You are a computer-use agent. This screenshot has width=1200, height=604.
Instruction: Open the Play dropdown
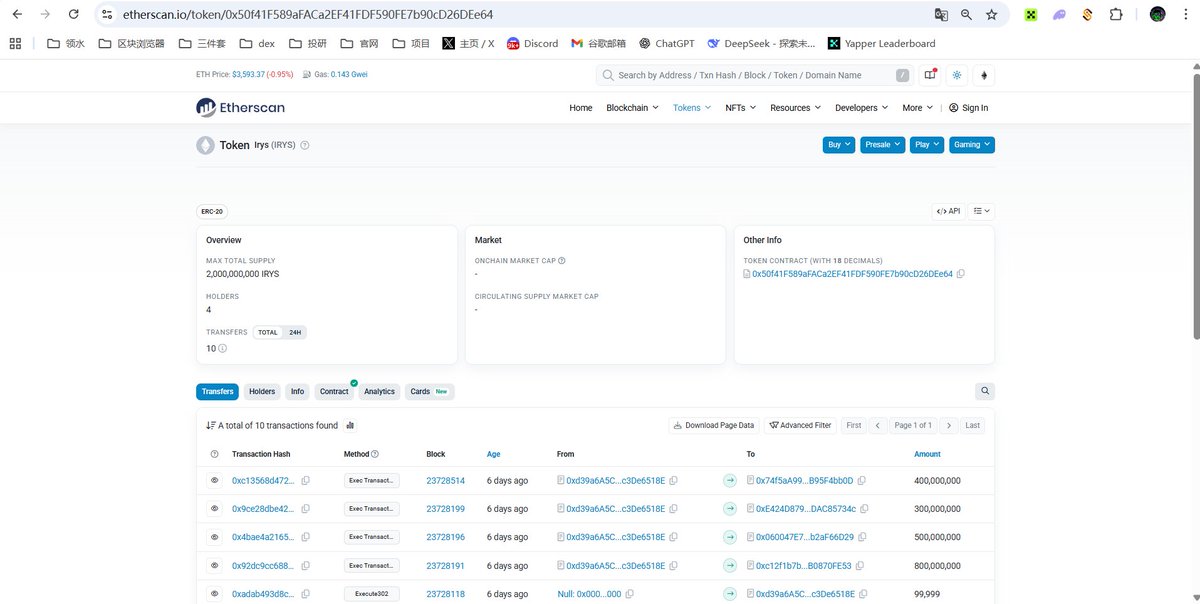click(x=926, y=145)
